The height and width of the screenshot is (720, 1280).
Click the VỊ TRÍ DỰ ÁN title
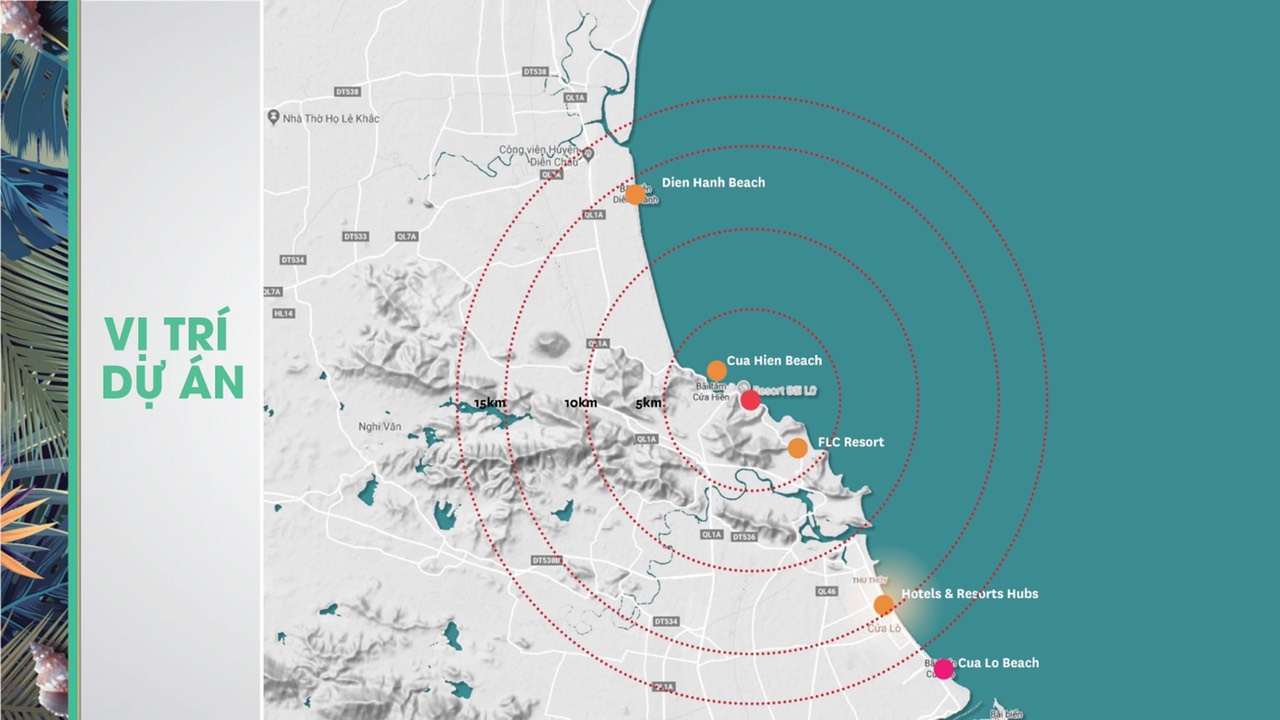click(173, 357)
